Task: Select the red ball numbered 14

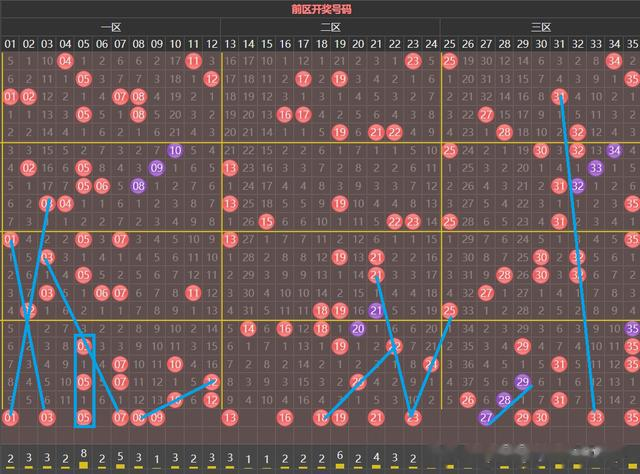Action: pyautogui.click(x=248, y=329)
